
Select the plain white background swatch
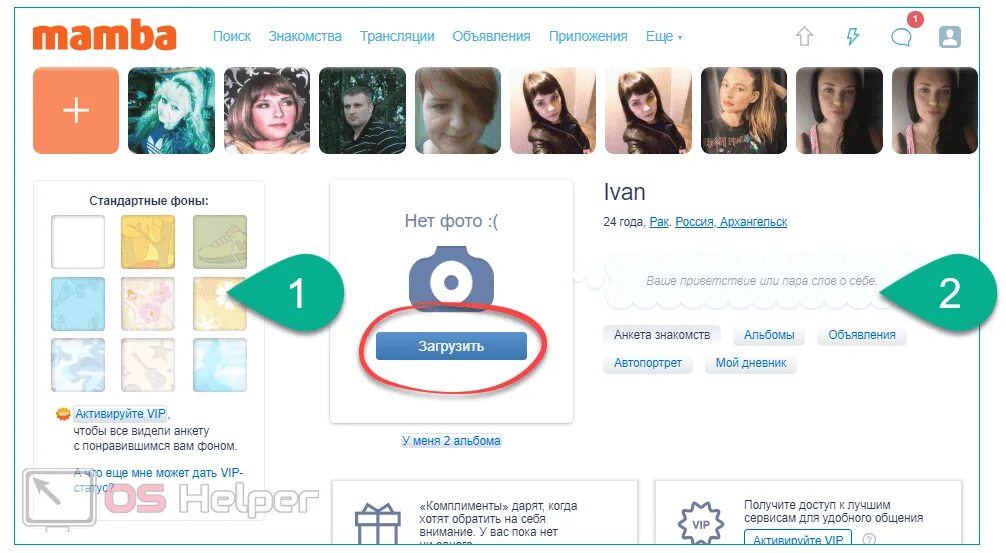(78, 241)
